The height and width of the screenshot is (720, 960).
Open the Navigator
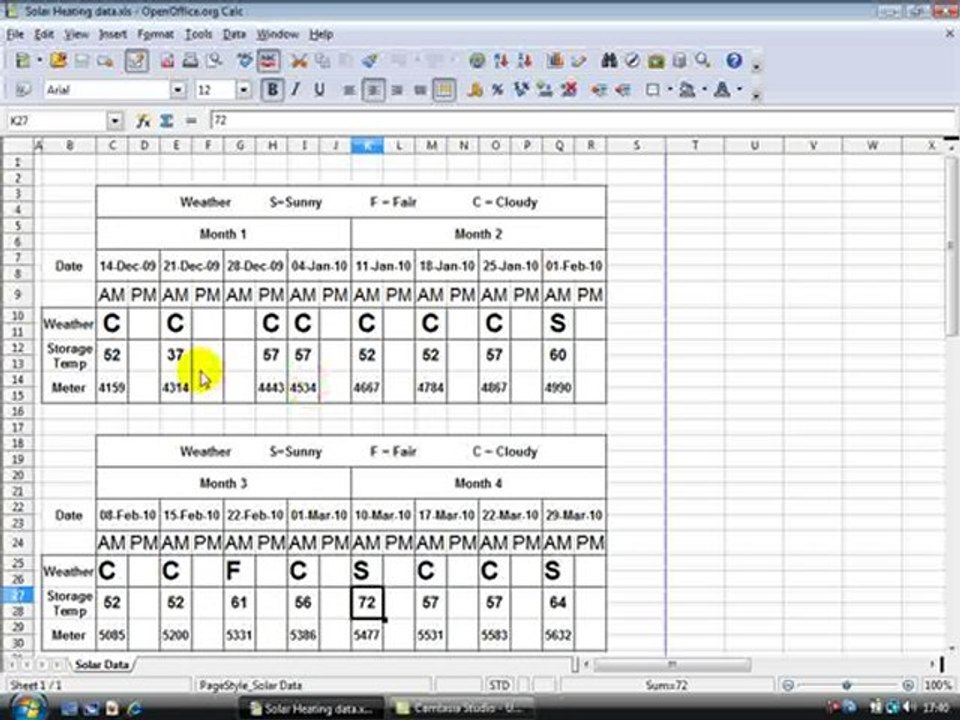tap(632, 60)
